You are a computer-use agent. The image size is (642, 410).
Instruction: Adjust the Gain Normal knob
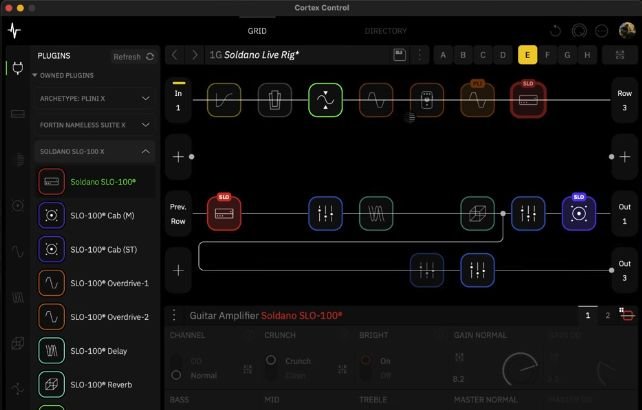coord(520,369)
